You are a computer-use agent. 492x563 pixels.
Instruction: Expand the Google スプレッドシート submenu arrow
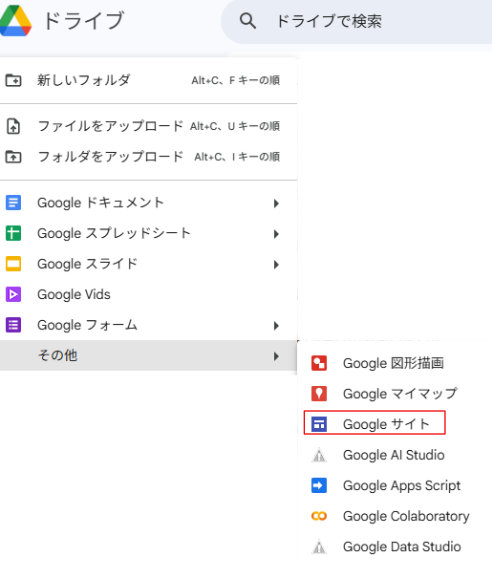pos(276,234)
